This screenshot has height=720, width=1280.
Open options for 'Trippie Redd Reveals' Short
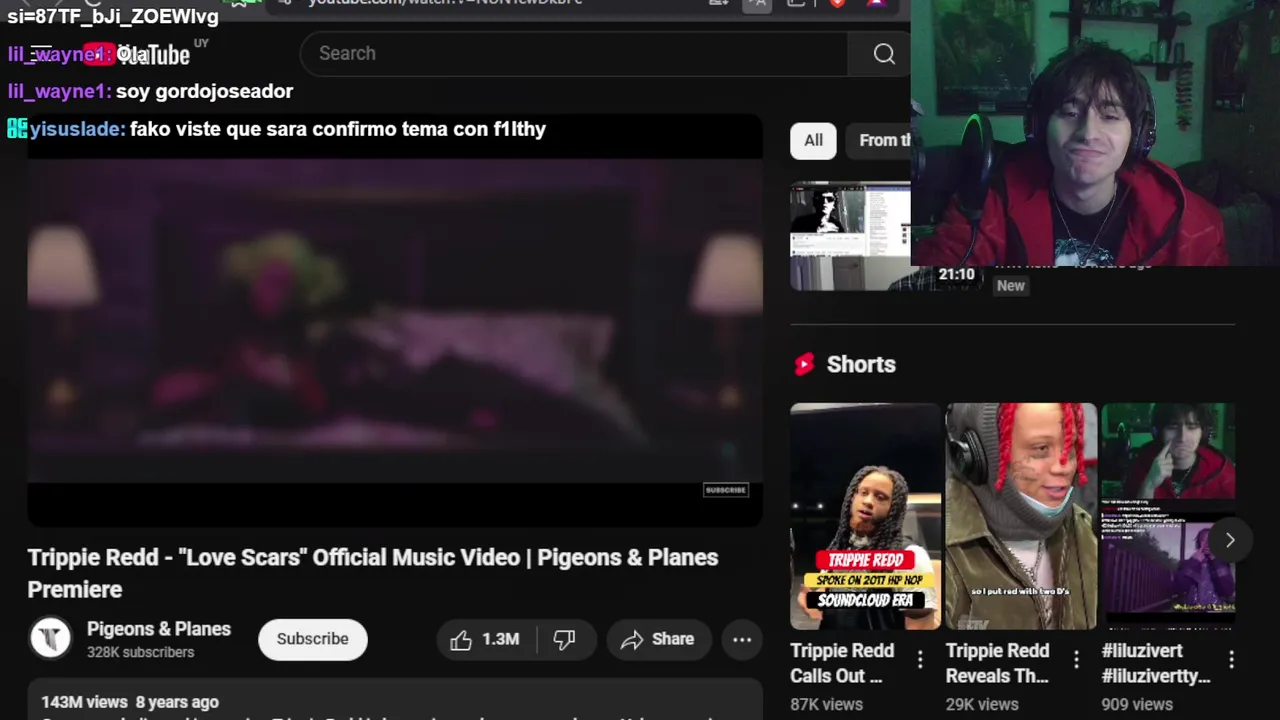click(x=1076, y=659)
